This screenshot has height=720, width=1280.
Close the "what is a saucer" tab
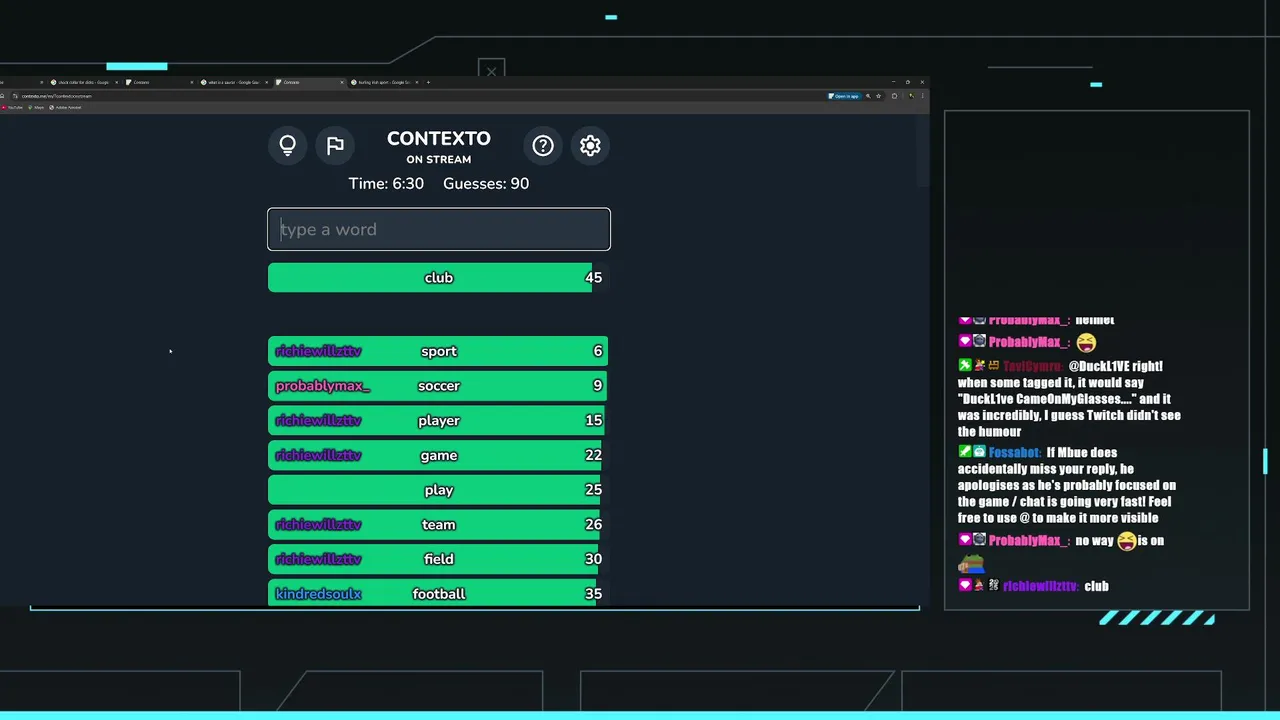(x=267, y=82)
